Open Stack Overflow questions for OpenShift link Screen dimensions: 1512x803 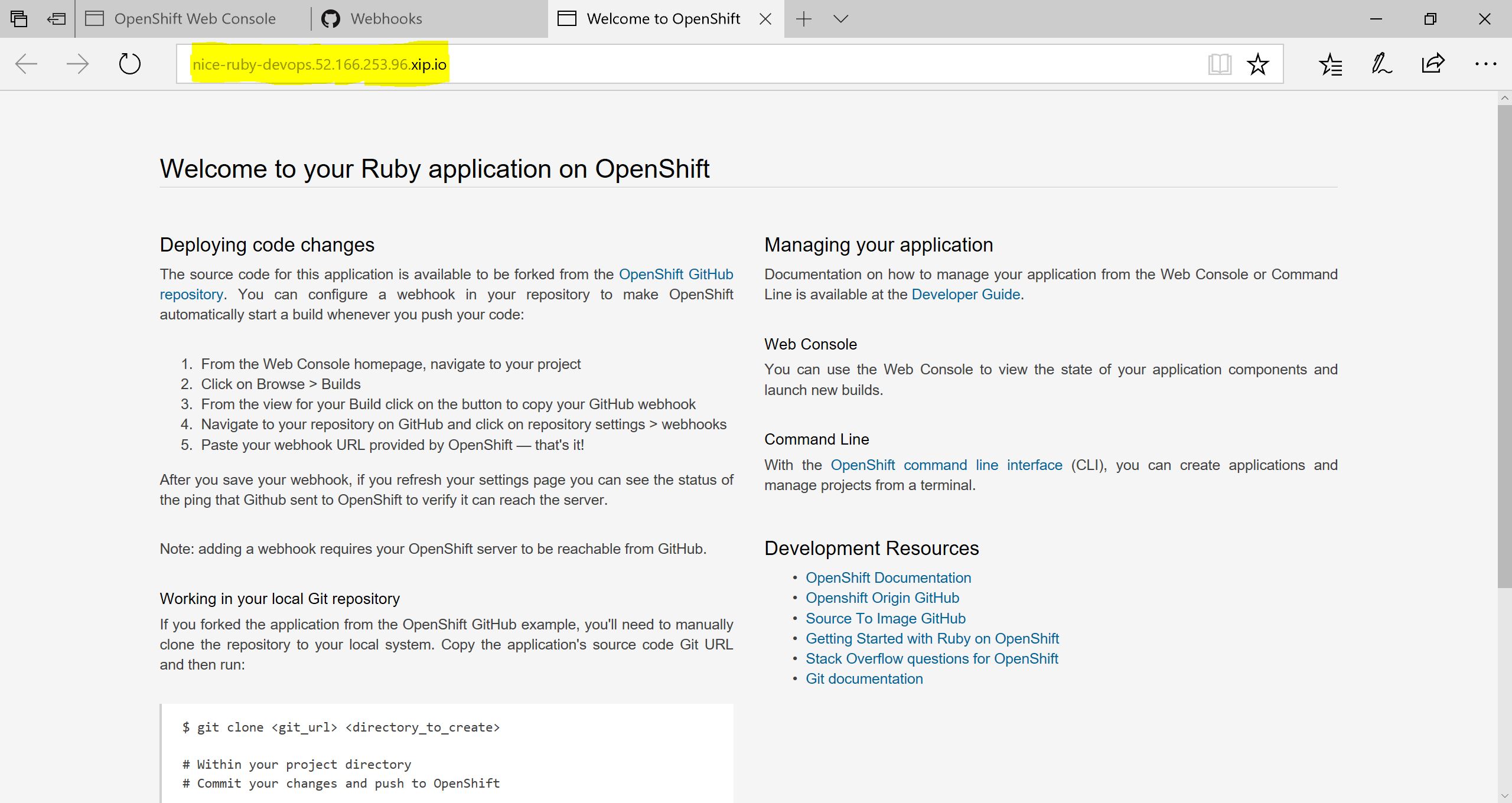click(x=931, y=658)
